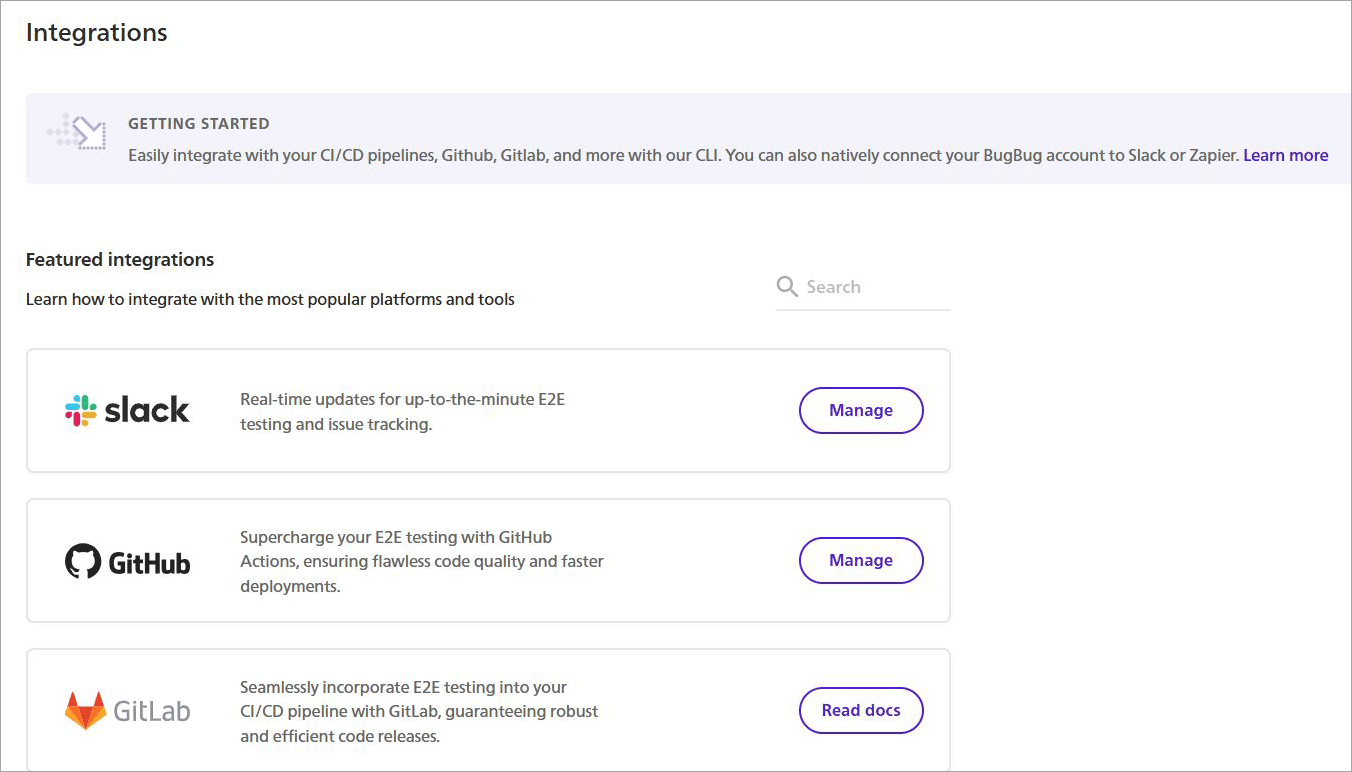Click the 'GitHub' wordmark text

149,563
